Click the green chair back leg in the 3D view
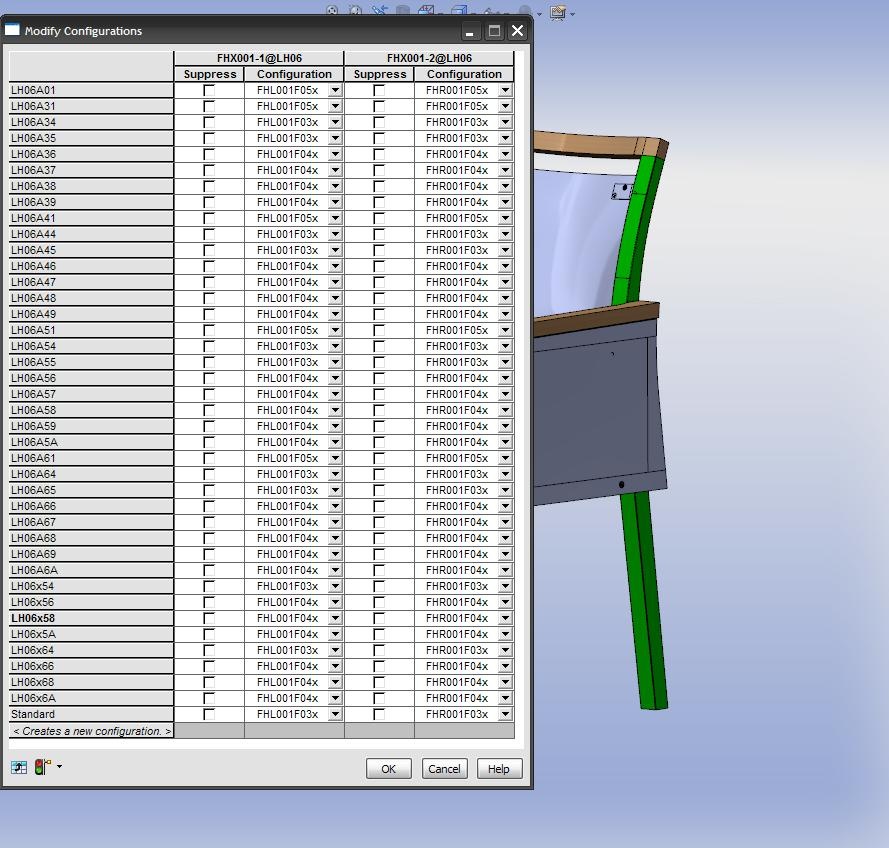Image resolution: width=889 pixels, height=848 pixels. [646, 601]
